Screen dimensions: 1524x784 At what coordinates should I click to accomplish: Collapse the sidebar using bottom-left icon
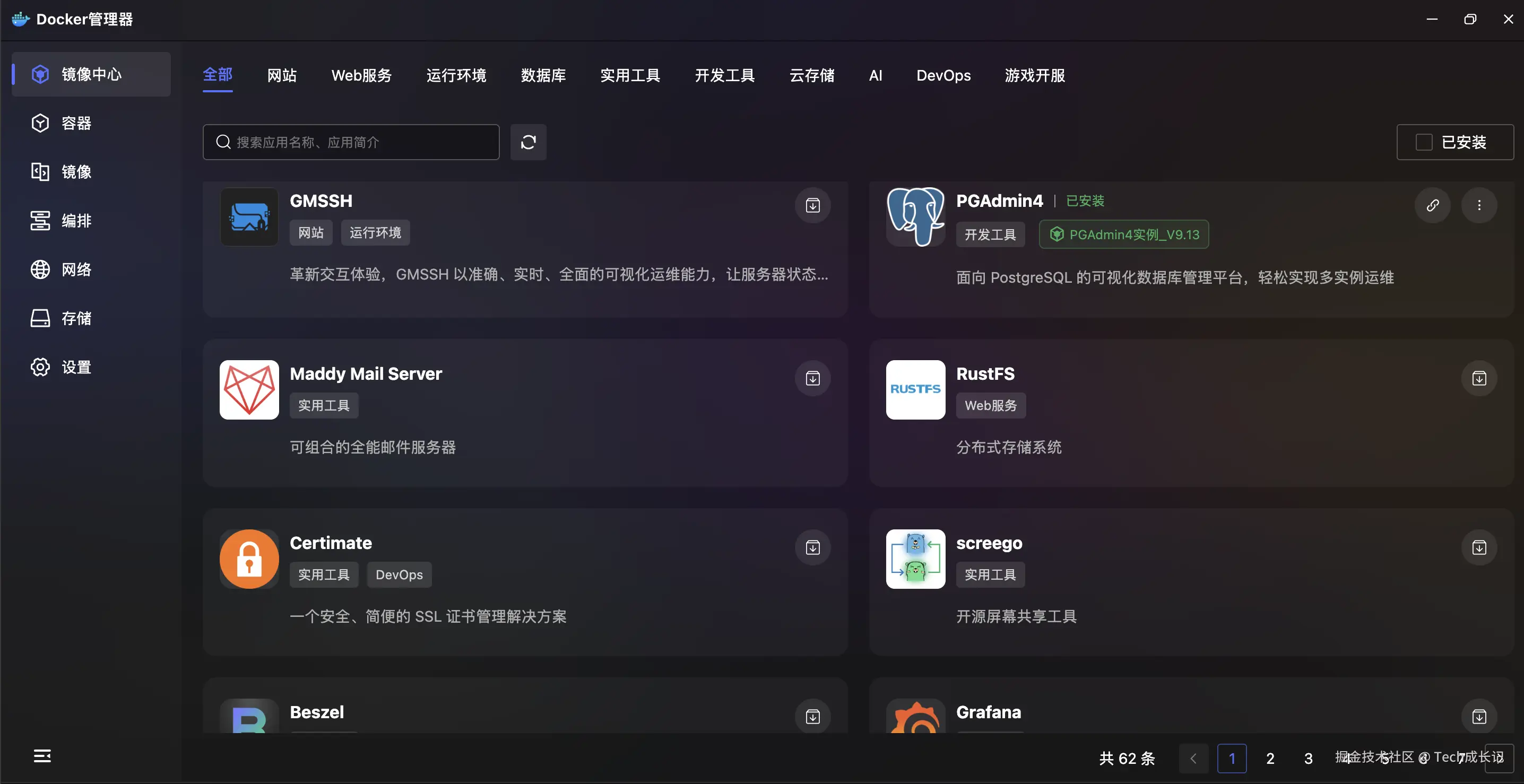click(x=42, y=756)
